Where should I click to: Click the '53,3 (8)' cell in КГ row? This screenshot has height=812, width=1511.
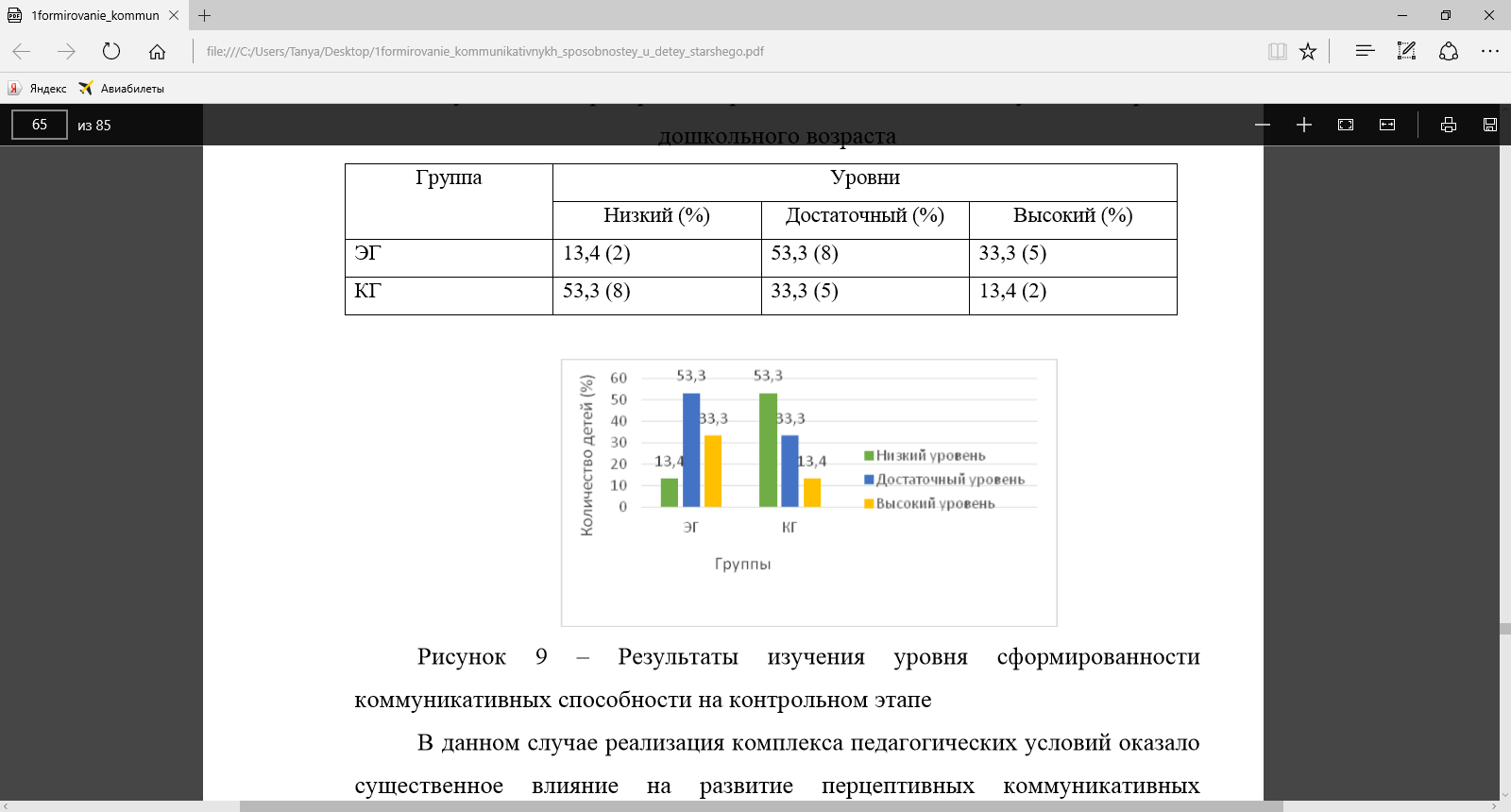click(597, 291)
